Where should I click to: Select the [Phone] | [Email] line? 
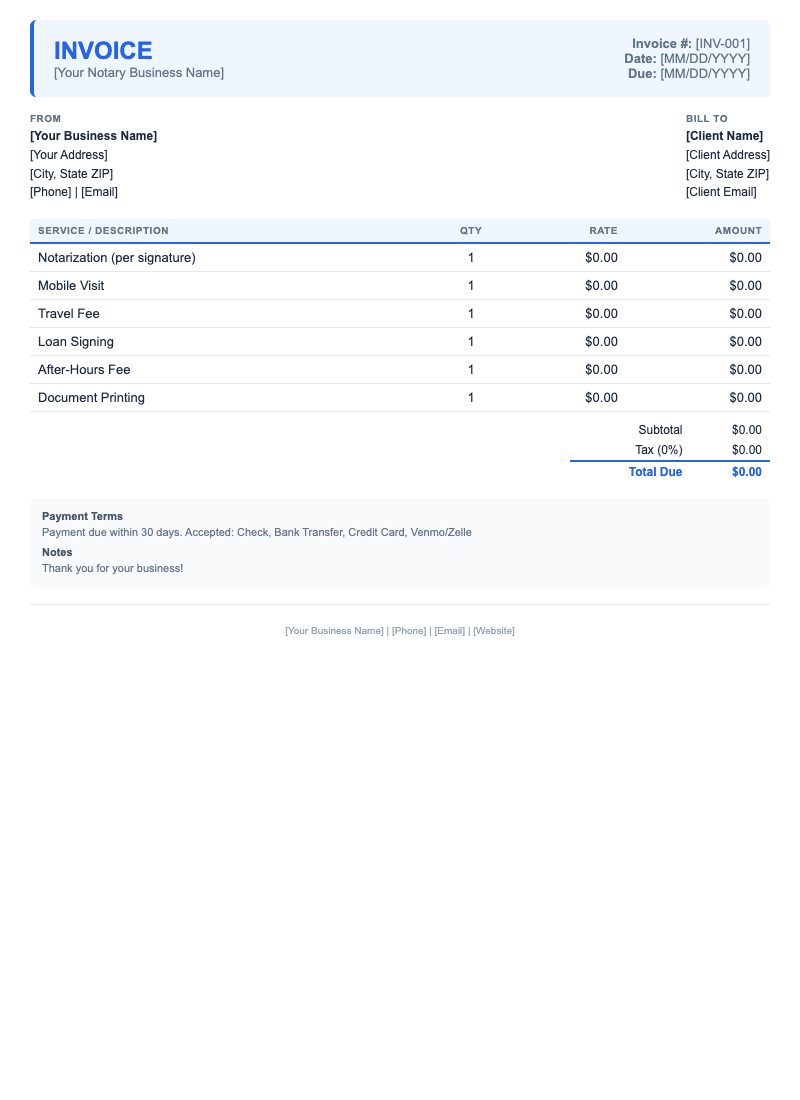click(74, 192)
